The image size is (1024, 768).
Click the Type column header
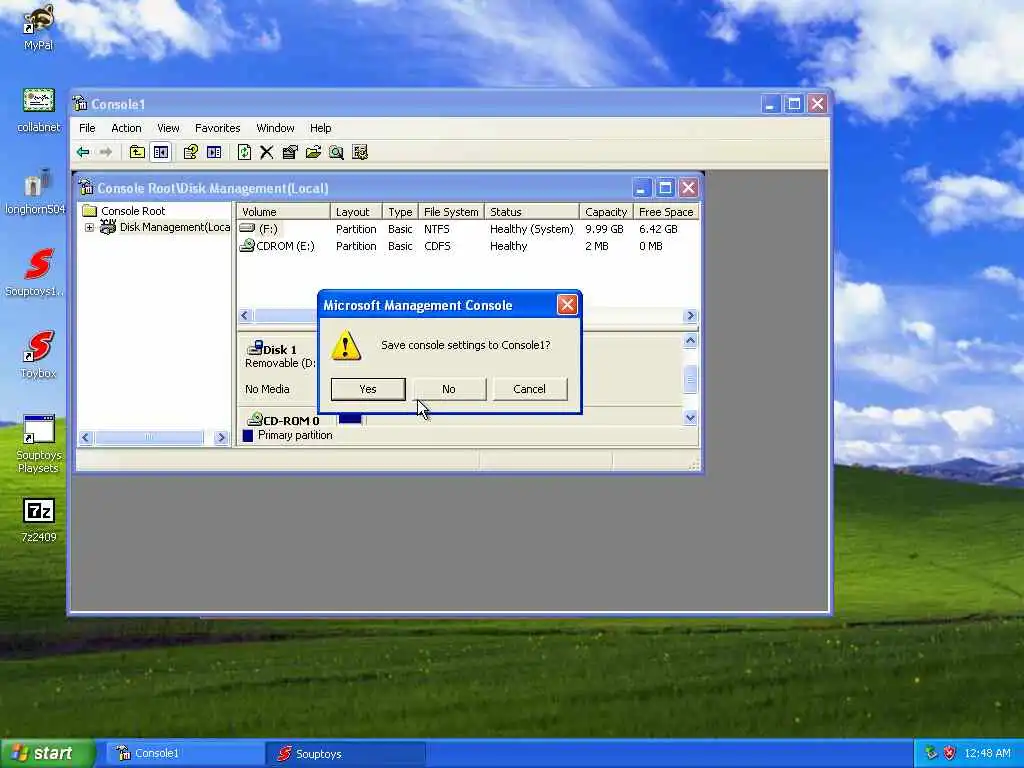pyautogui.click(x=400, y=212)
